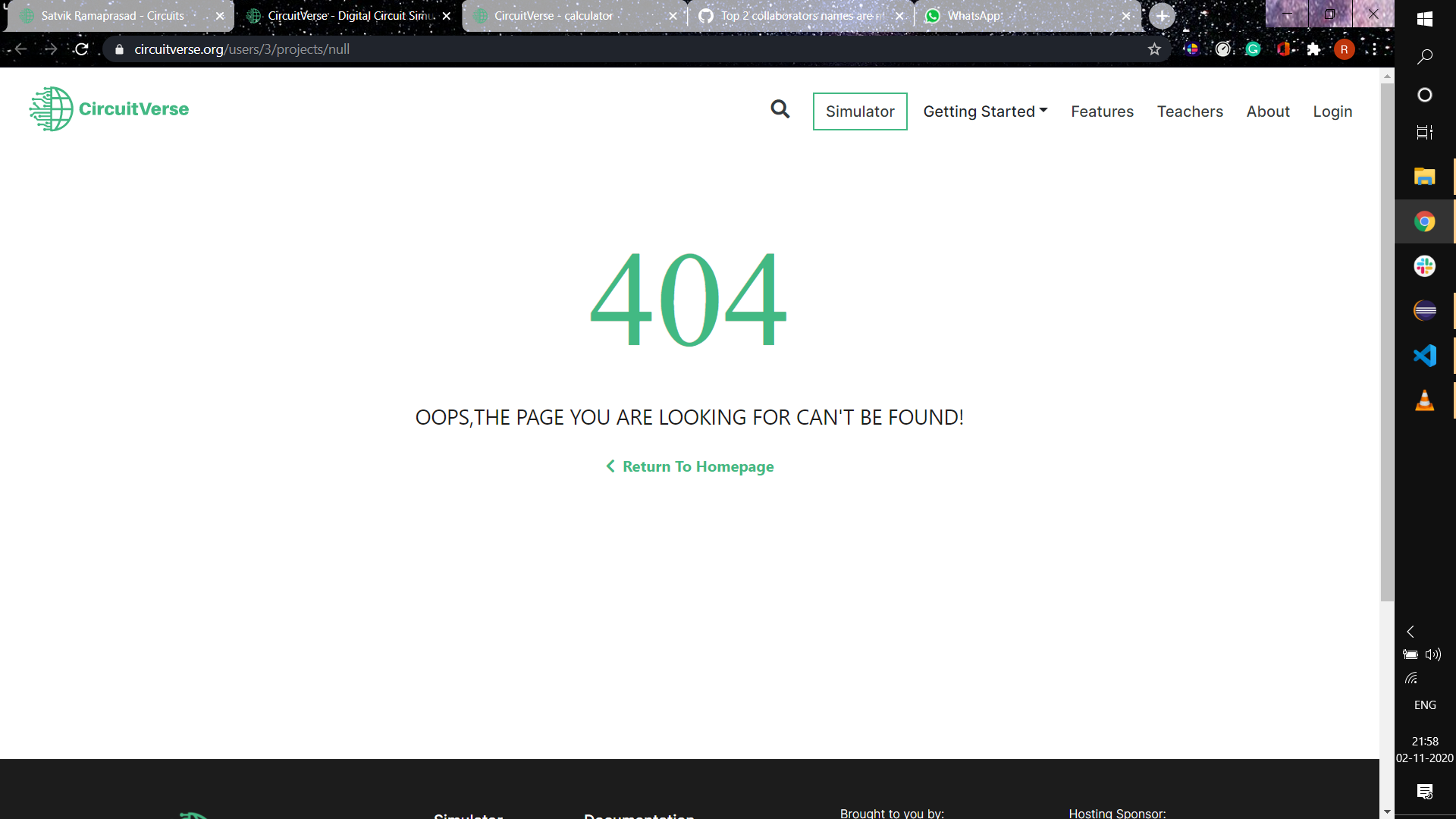This screenshot has height=819, width=1456.
Task: Click the page vertical scrollbar thumb
Action: (1387, 341)
